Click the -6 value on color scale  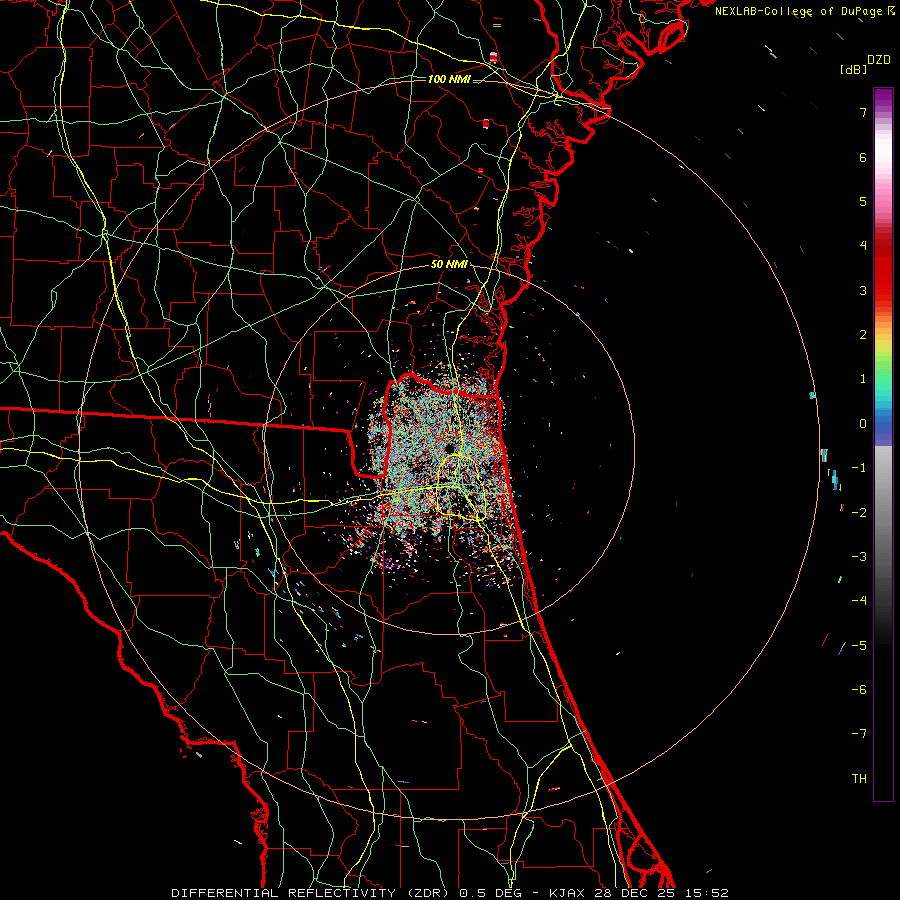(x=859, y=689)
